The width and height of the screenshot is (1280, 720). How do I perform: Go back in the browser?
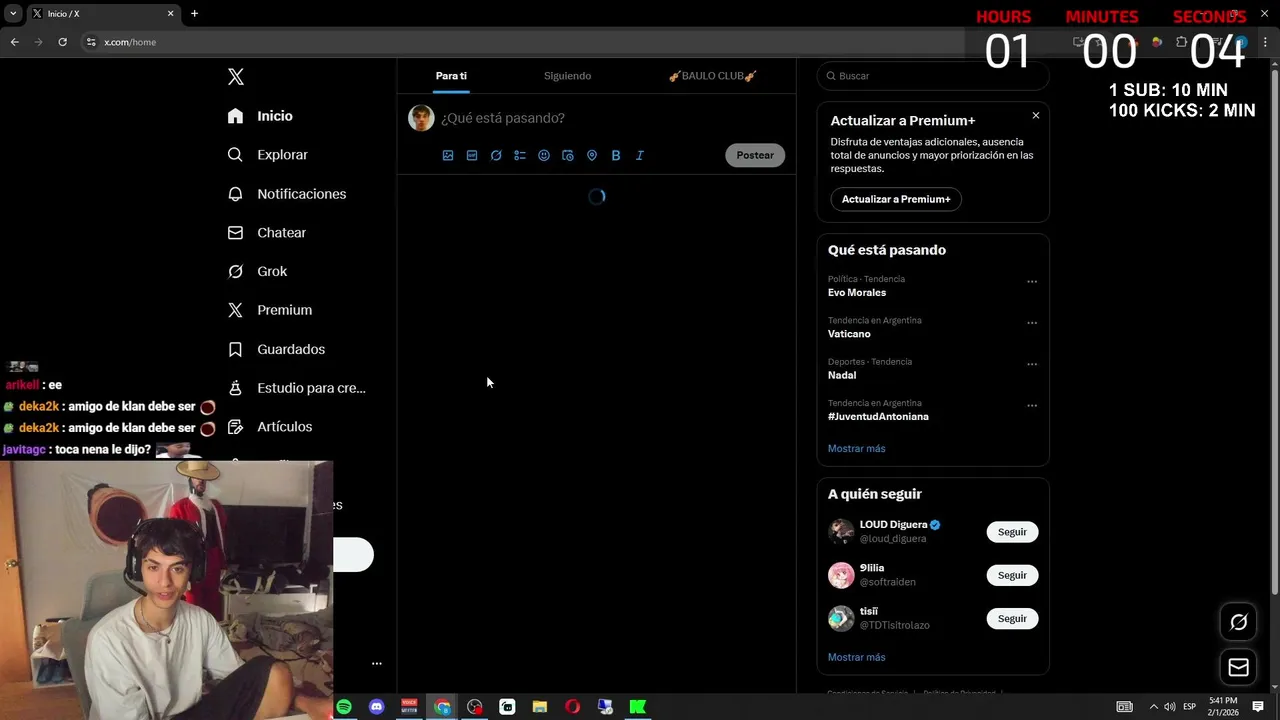click(14, 42)
